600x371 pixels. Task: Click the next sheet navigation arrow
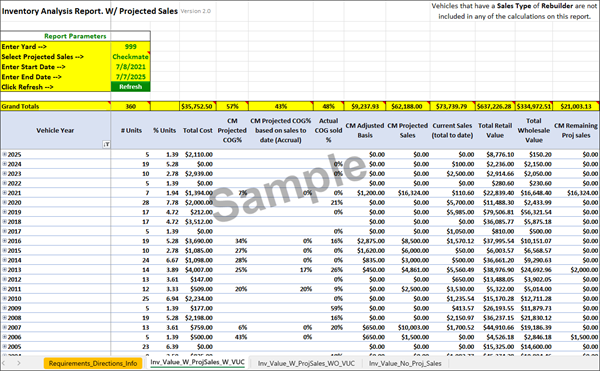tap(18, 363)
